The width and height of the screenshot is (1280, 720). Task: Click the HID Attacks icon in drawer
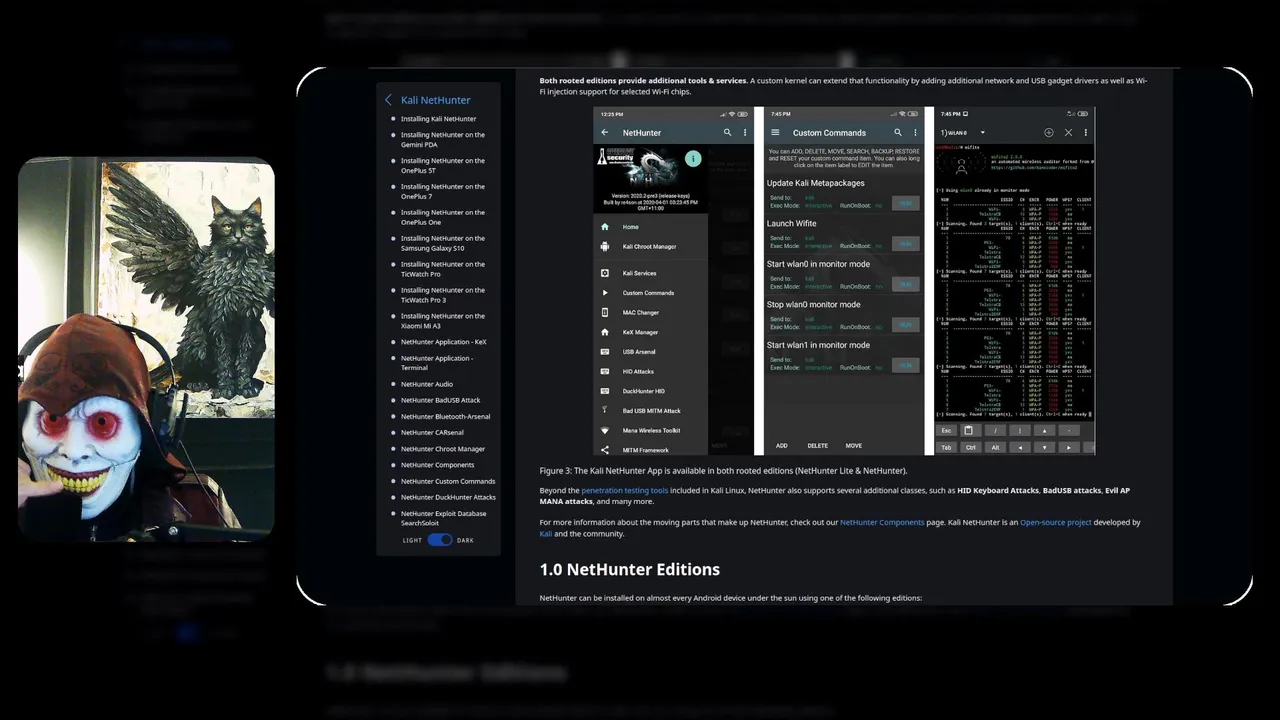[604, 371]
